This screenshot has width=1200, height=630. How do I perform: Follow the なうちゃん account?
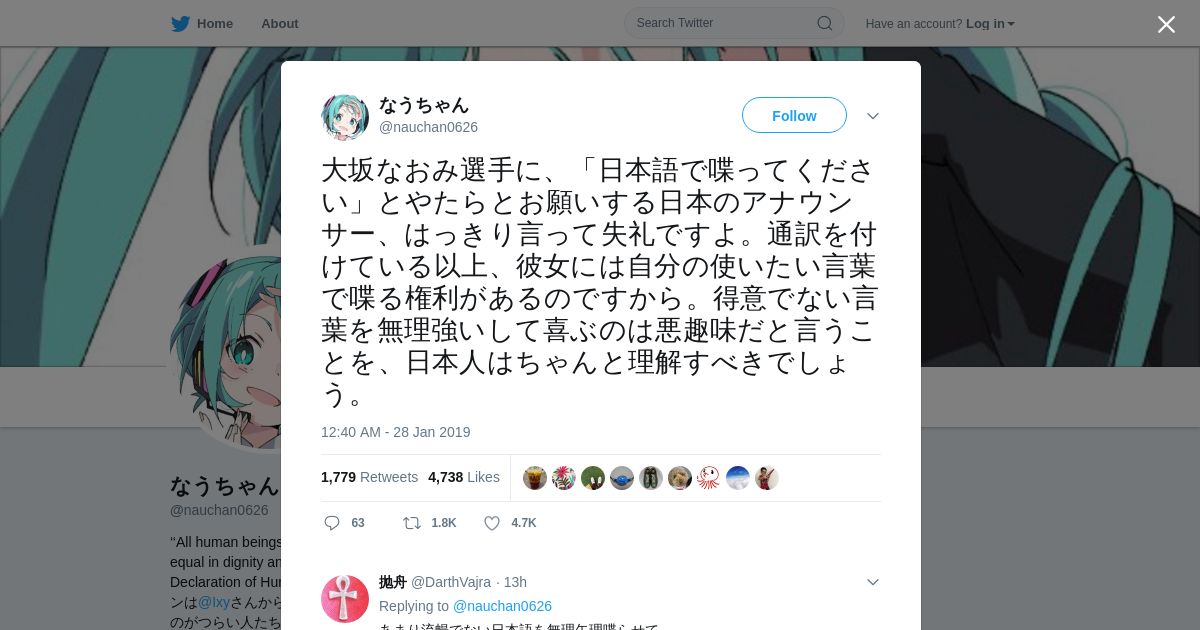click(x=794, y=116)
